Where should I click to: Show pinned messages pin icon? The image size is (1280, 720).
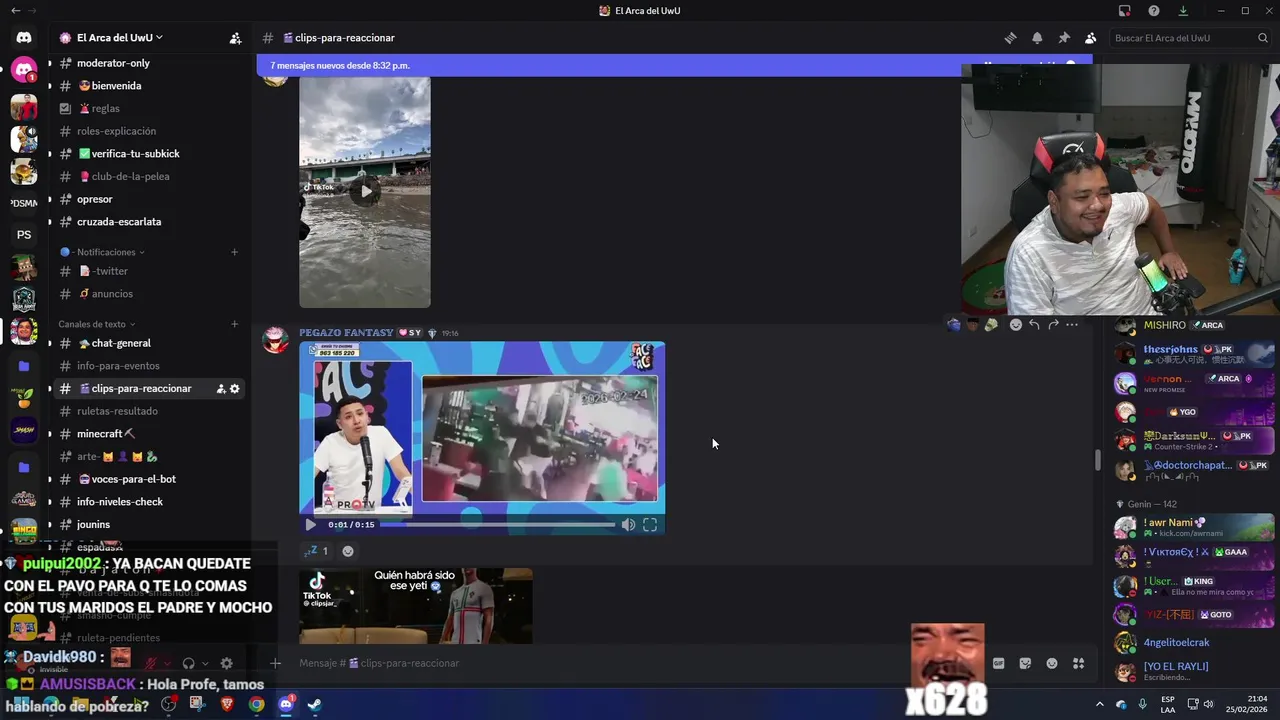click(1064, 38)
